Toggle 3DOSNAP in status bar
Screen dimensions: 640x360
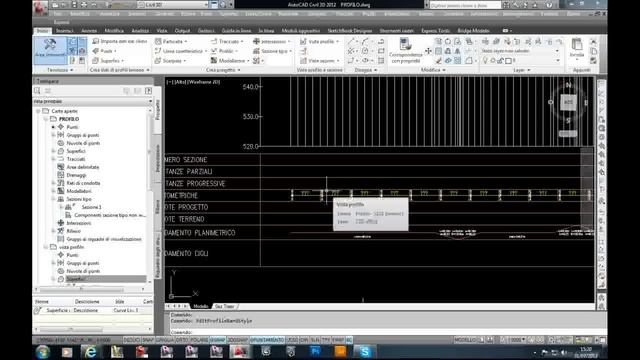(x=238, y=340)
